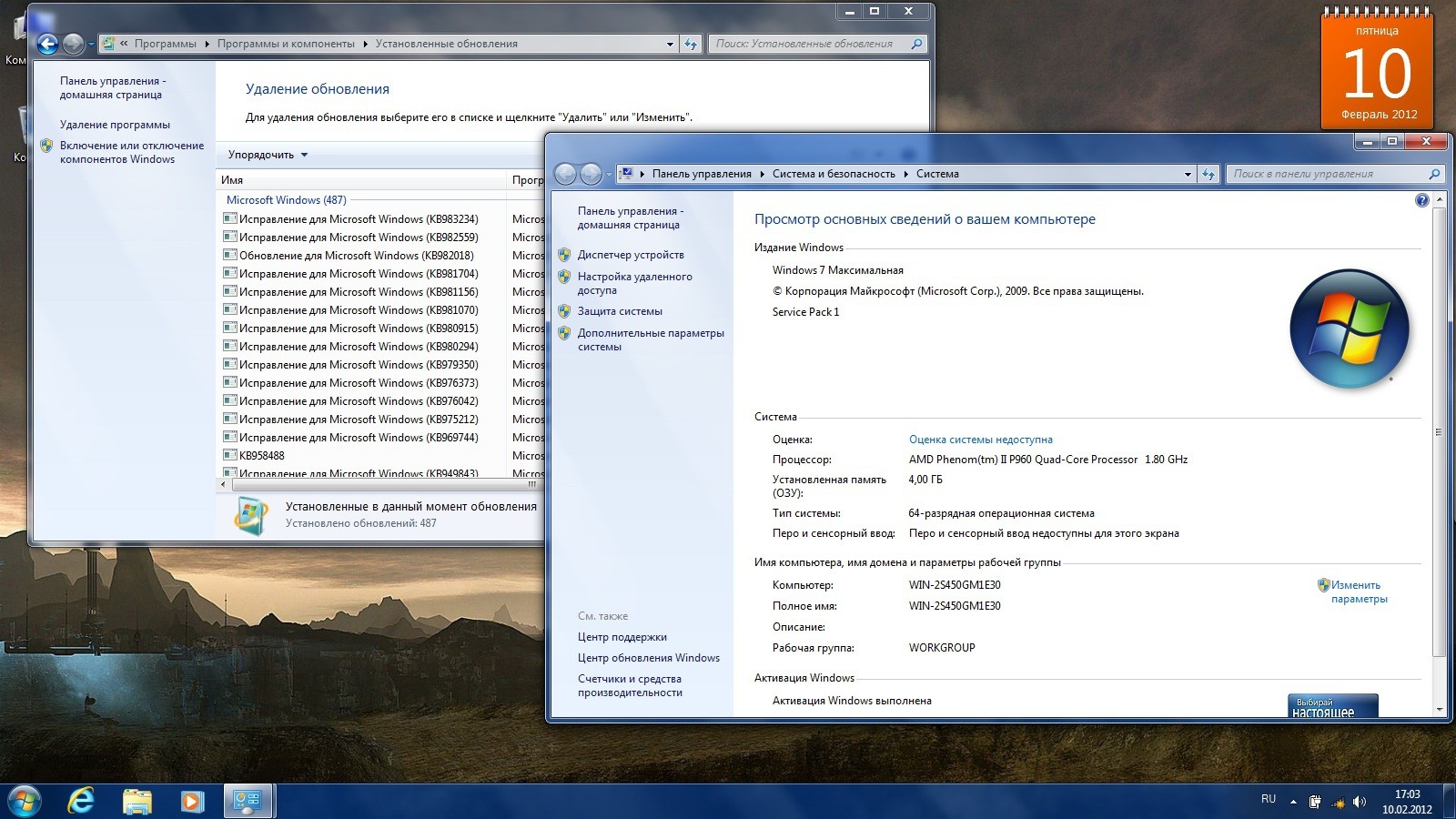
Task: Click the shield icon beside Advanced system settings
Action: coord(564,333)
